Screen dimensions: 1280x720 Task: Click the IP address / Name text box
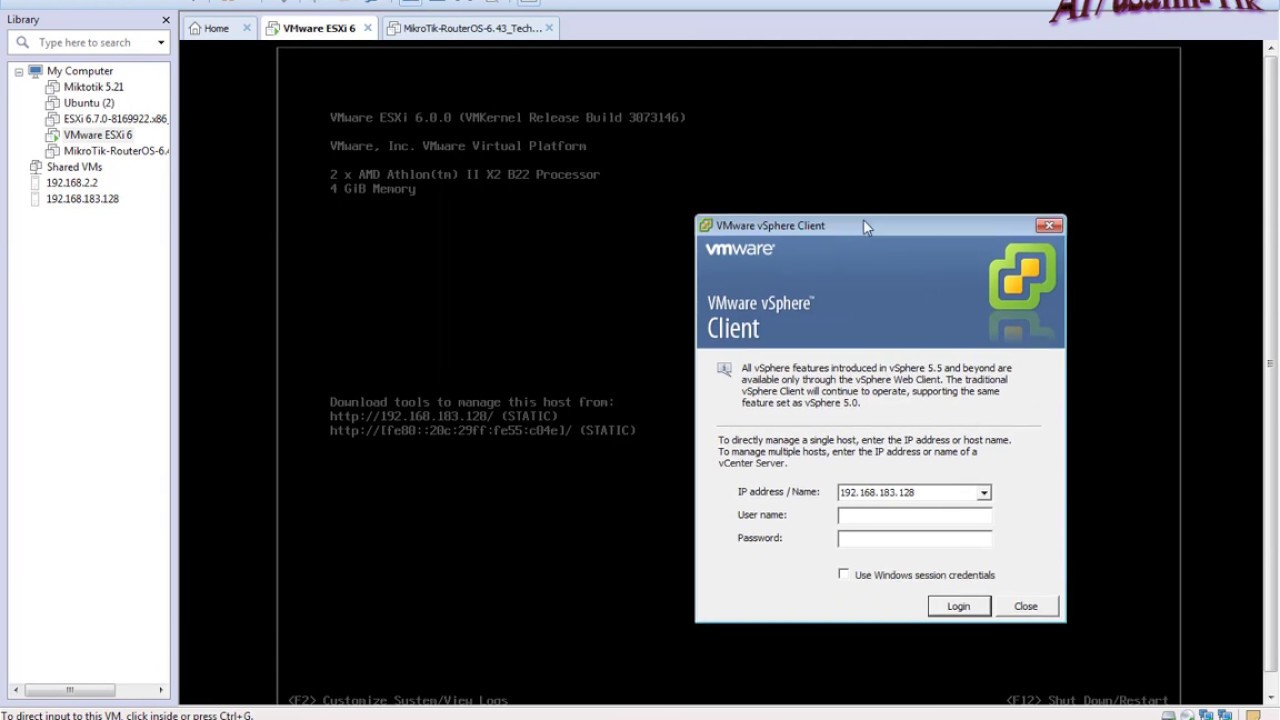click(907, 493)
